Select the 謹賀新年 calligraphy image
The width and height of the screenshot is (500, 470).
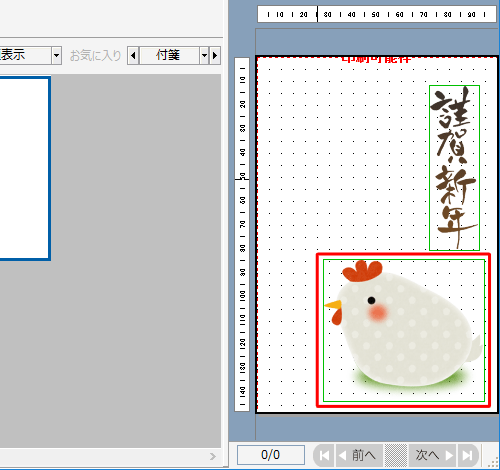click(454, 168)
